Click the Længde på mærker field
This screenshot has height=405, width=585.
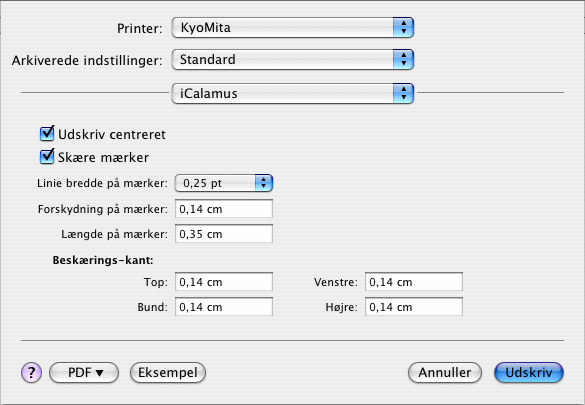[224, 234]
